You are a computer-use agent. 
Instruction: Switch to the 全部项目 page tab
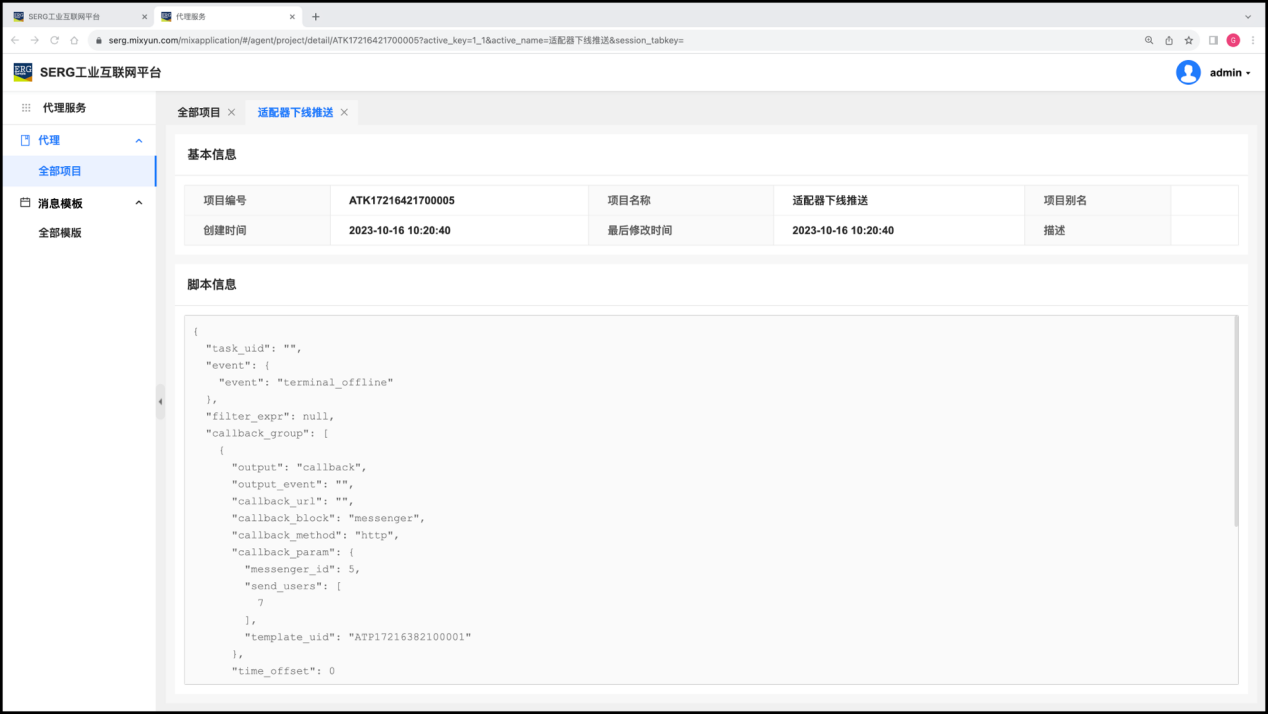pos(199,113)
